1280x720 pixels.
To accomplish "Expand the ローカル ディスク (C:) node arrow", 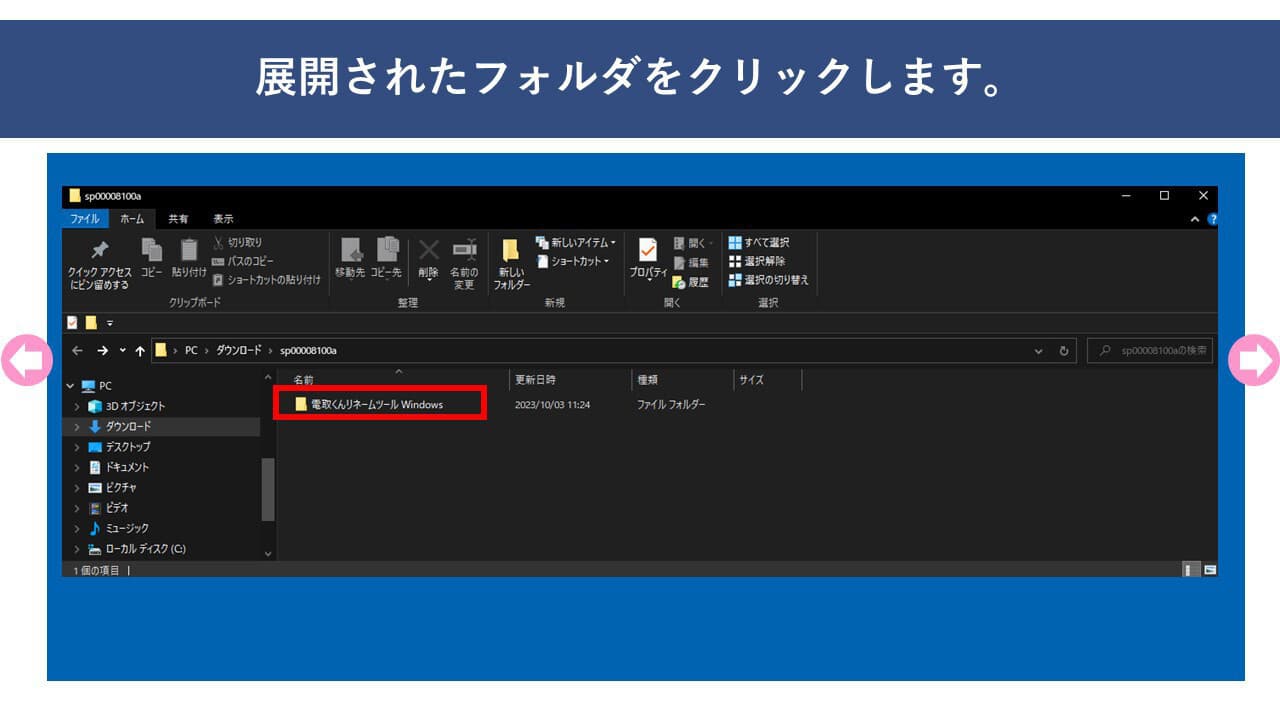I will [x=77, y=549].
